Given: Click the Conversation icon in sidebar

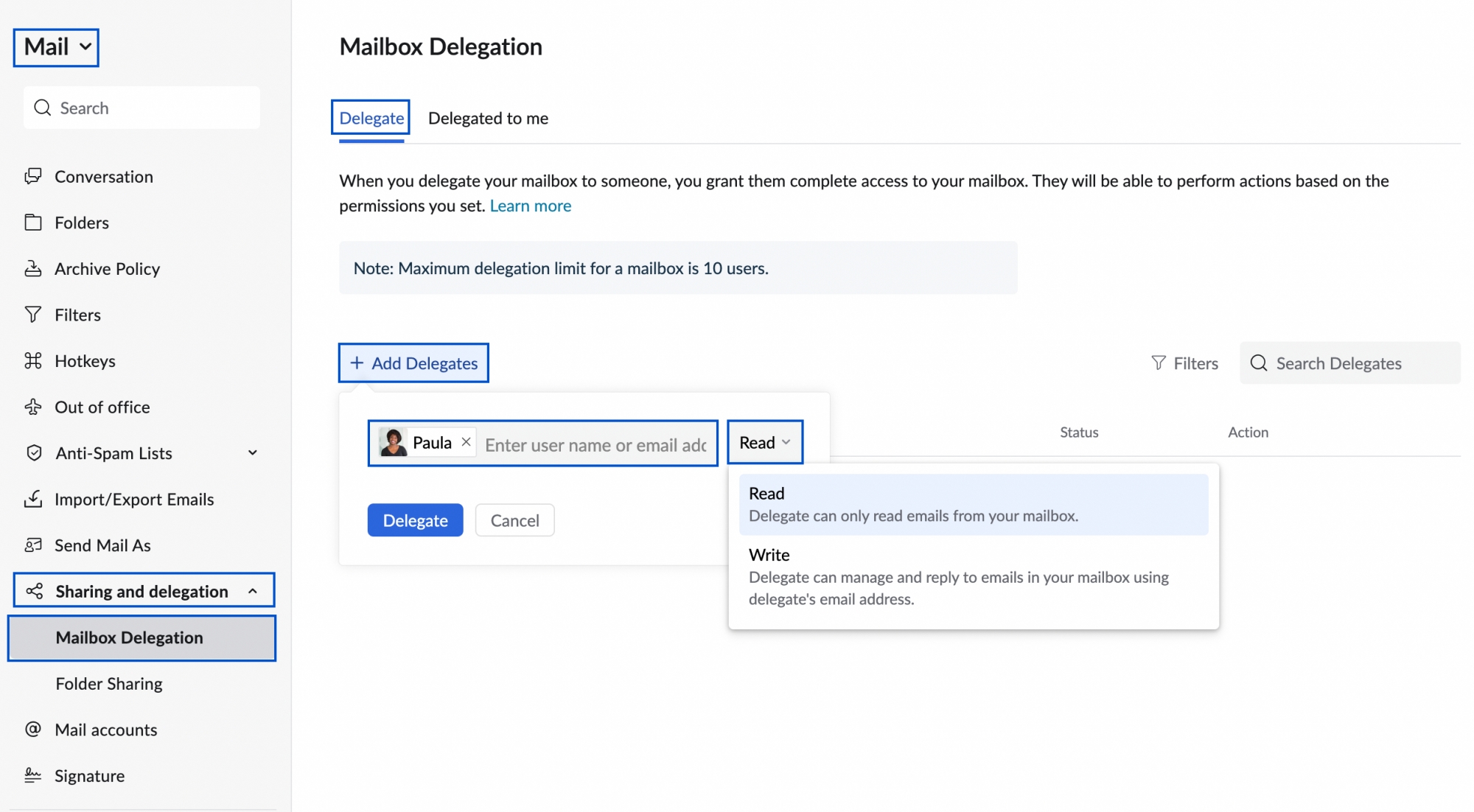Looking at the screenshot, I should [33, 177].
